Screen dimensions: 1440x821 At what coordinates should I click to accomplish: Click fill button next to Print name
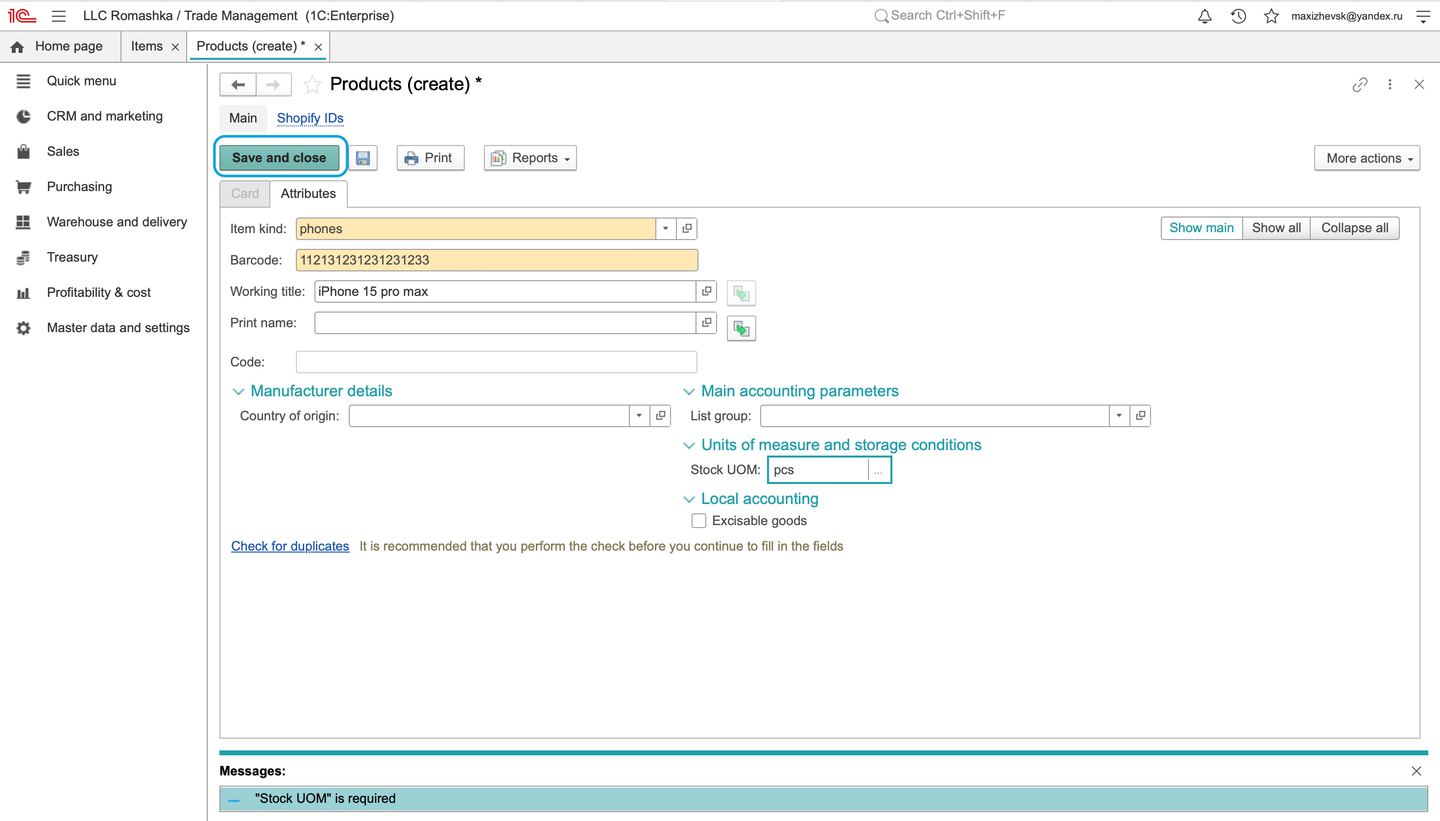pos(741,328)
